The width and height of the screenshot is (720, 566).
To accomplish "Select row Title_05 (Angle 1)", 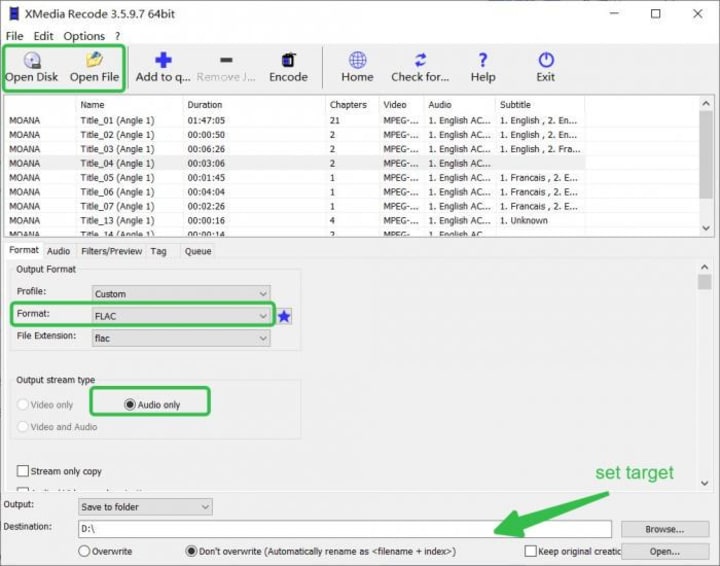I will coord(295,177).
